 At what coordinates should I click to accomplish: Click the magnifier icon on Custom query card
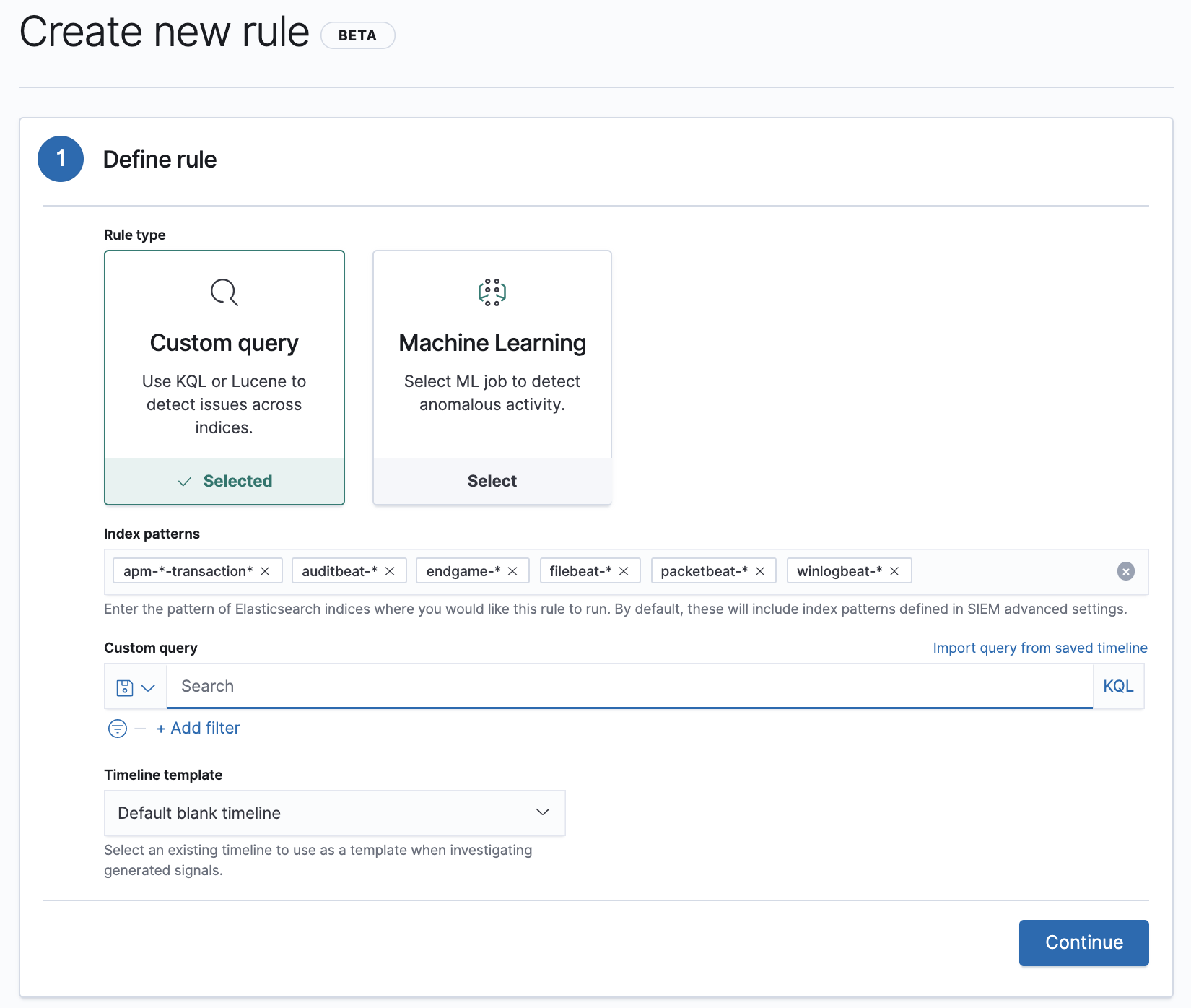224,292
